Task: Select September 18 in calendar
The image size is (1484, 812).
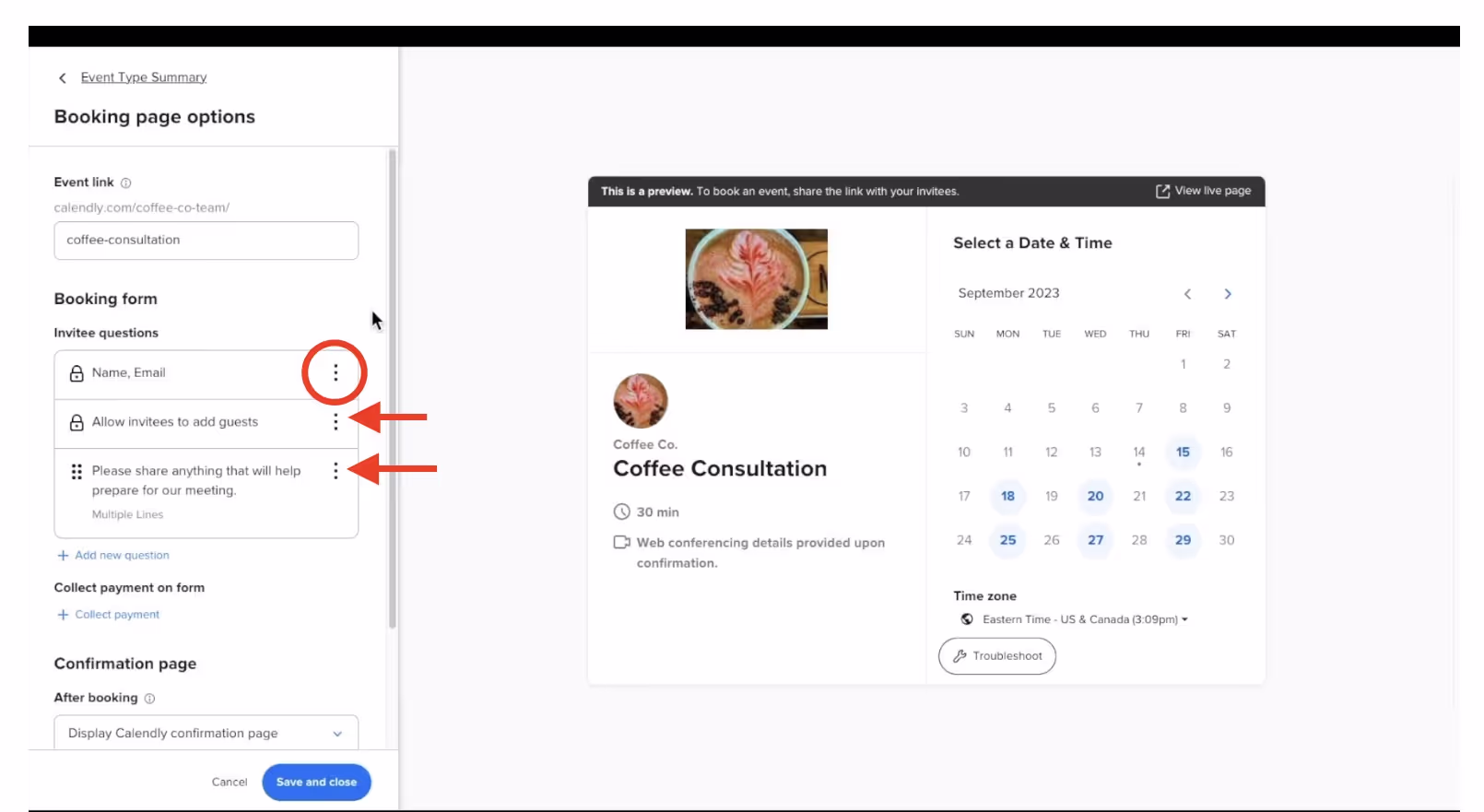Action: pyautogui.click(x=1007, y=496)
